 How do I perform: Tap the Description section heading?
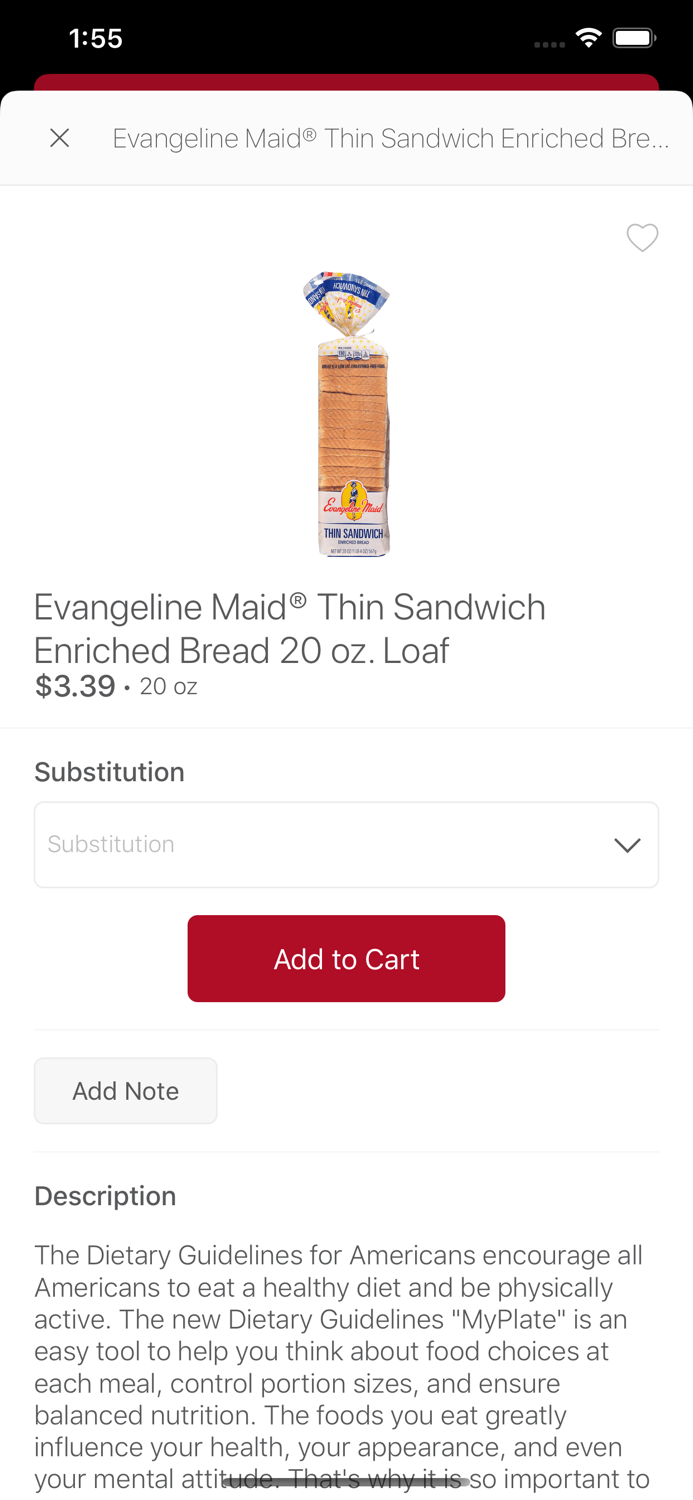[x=105, y=1196]
